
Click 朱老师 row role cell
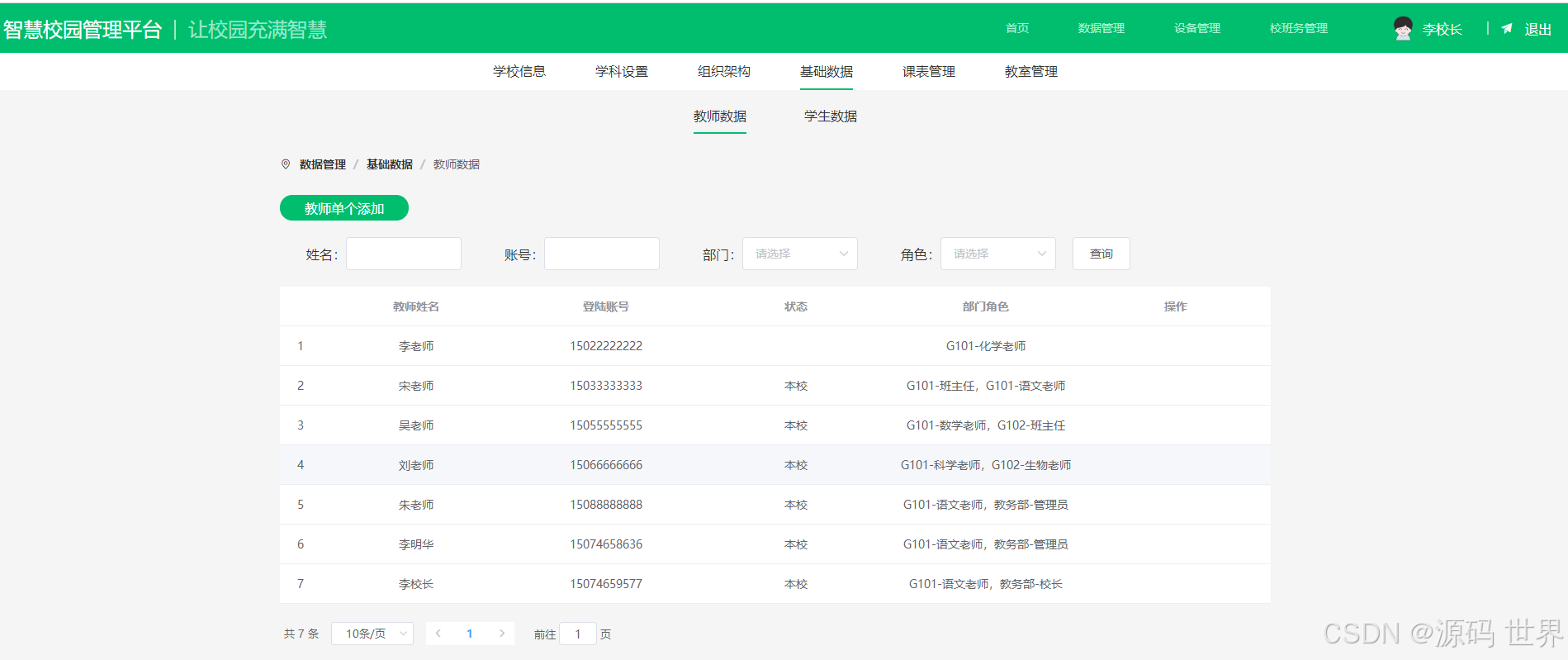(986, 505)
